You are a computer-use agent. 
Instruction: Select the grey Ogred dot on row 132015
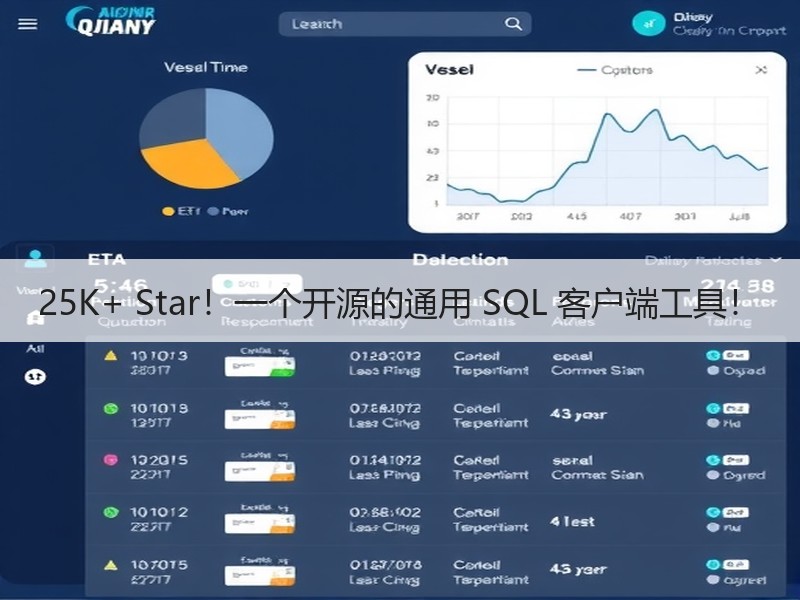[713, 476]
